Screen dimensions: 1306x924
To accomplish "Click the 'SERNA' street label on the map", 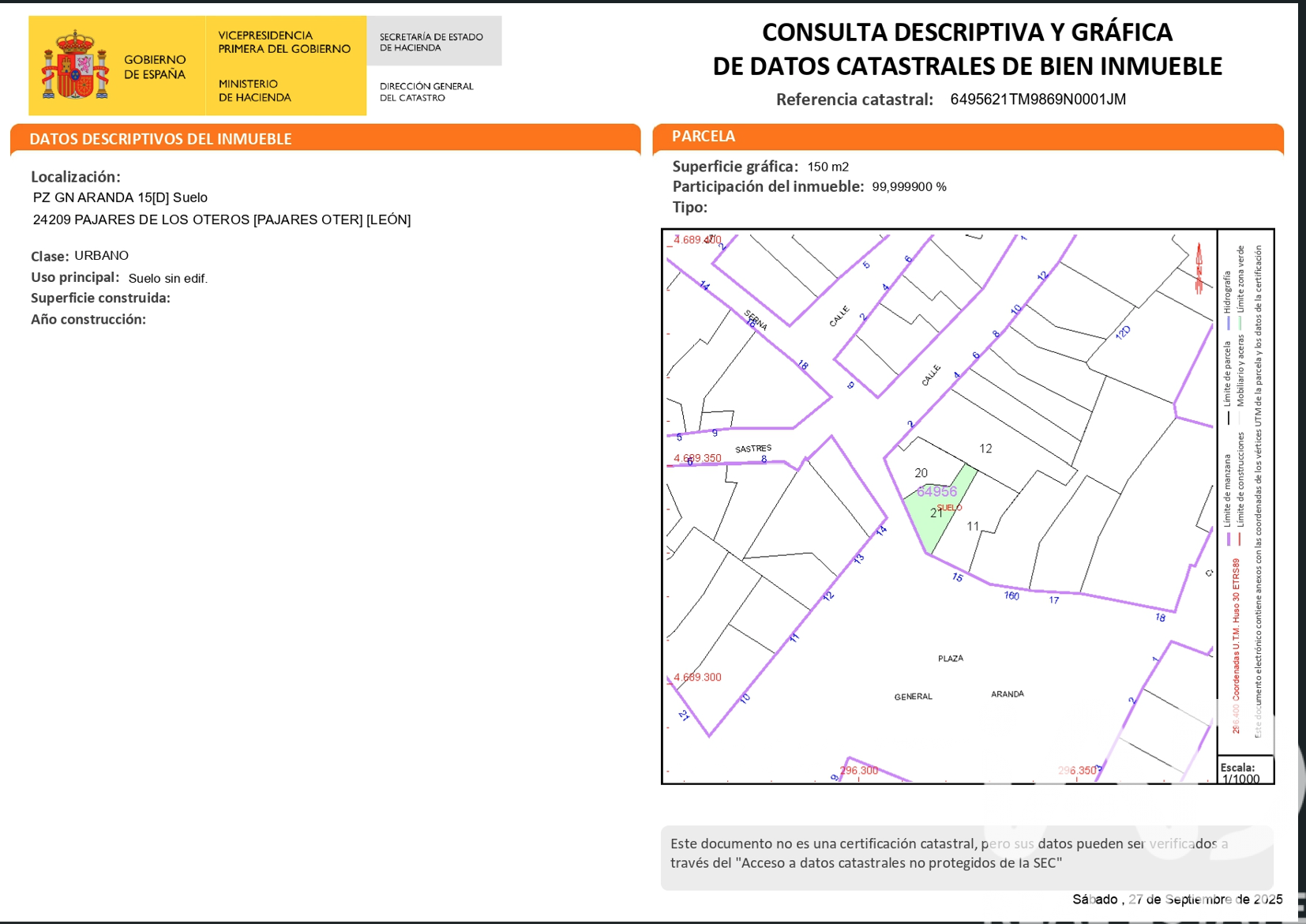I will (x=756, y=320).
